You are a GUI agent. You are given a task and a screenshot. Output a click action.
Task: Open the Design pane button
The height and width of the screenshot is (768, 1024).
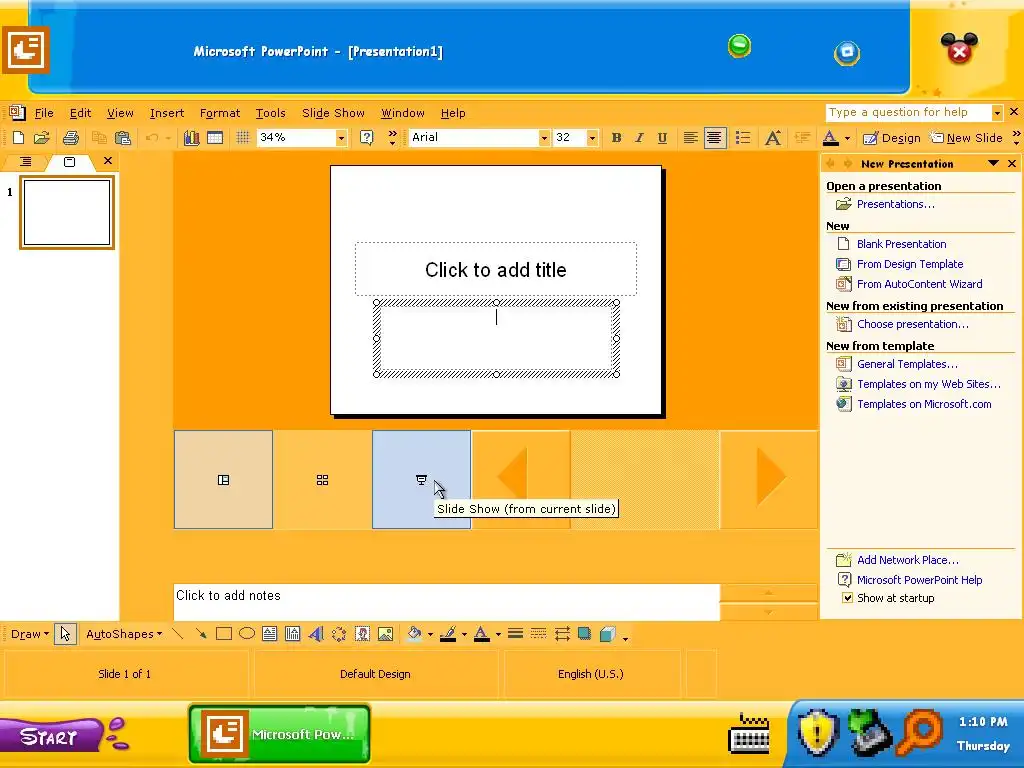click(891, 138)
